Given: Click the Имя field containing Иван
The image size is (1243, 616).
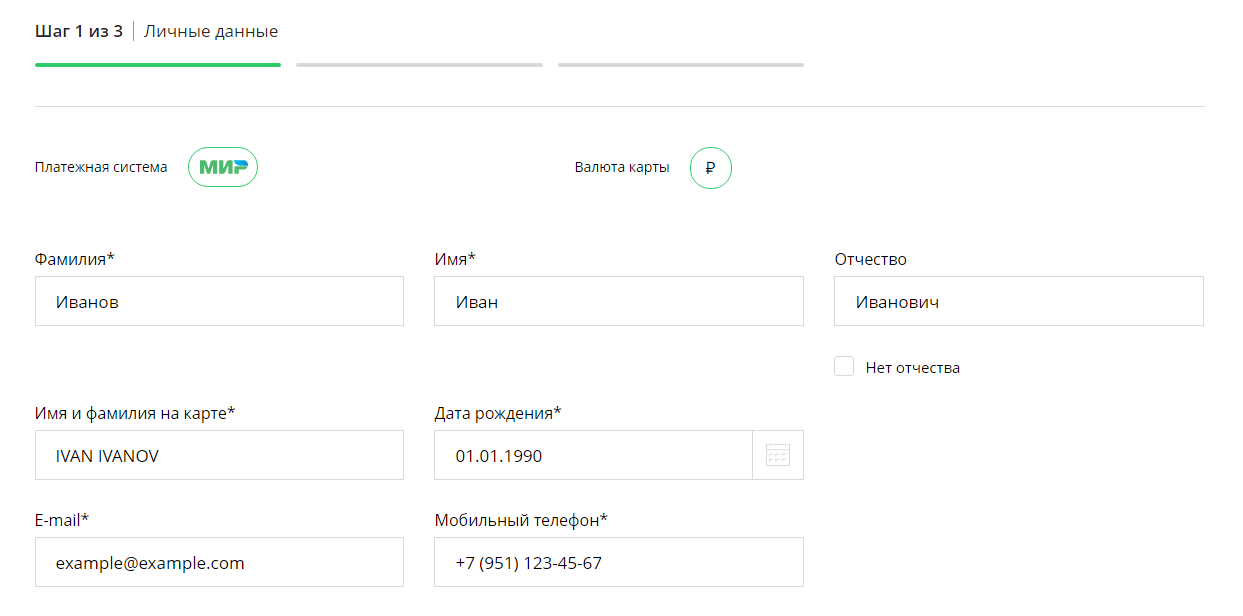Looking at the screenshot, I should click(618, 301).
